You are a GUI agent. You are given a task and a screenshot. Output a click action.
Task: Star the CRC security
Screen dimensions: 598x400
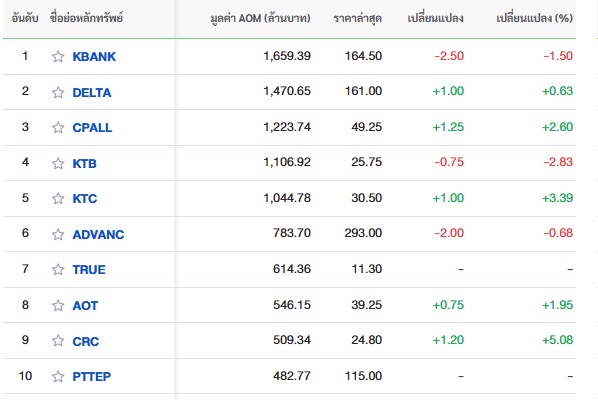tap(58, 341)
